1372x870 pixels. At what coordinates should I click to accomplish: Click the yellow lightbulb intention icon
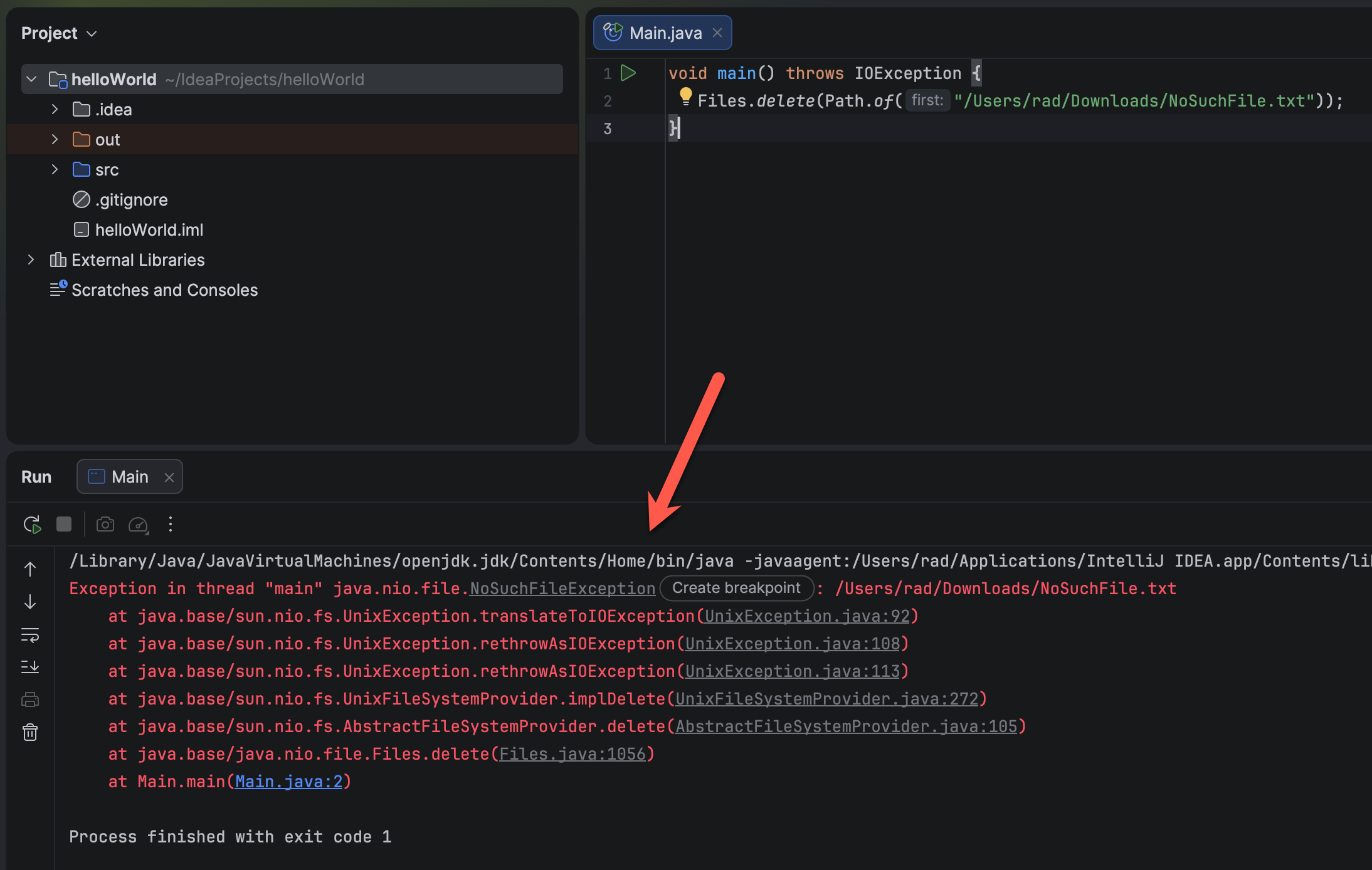pos(685,97)
